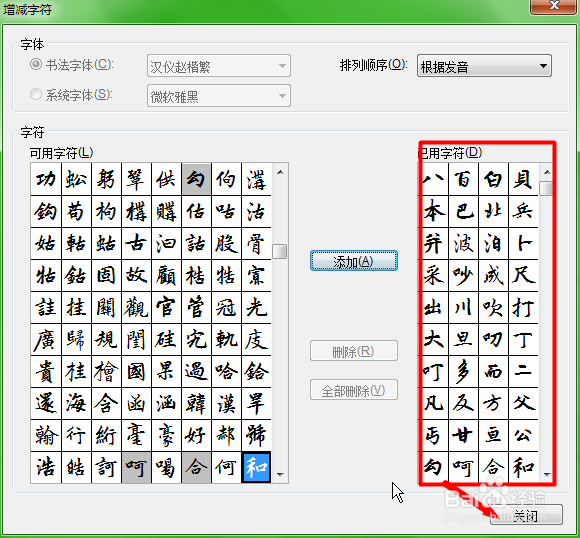Viewport: 580px width, 538px height.
Task: Select the 系统字体 radio button
Action: 36,94
